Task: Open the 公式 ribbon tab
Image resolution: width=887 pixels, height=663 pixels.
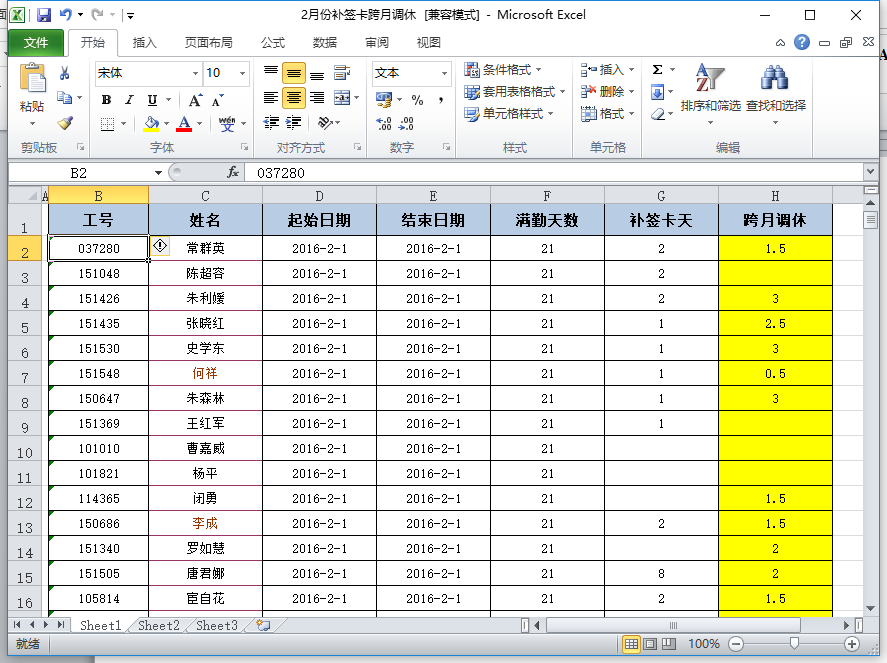Action: point(272,43)
